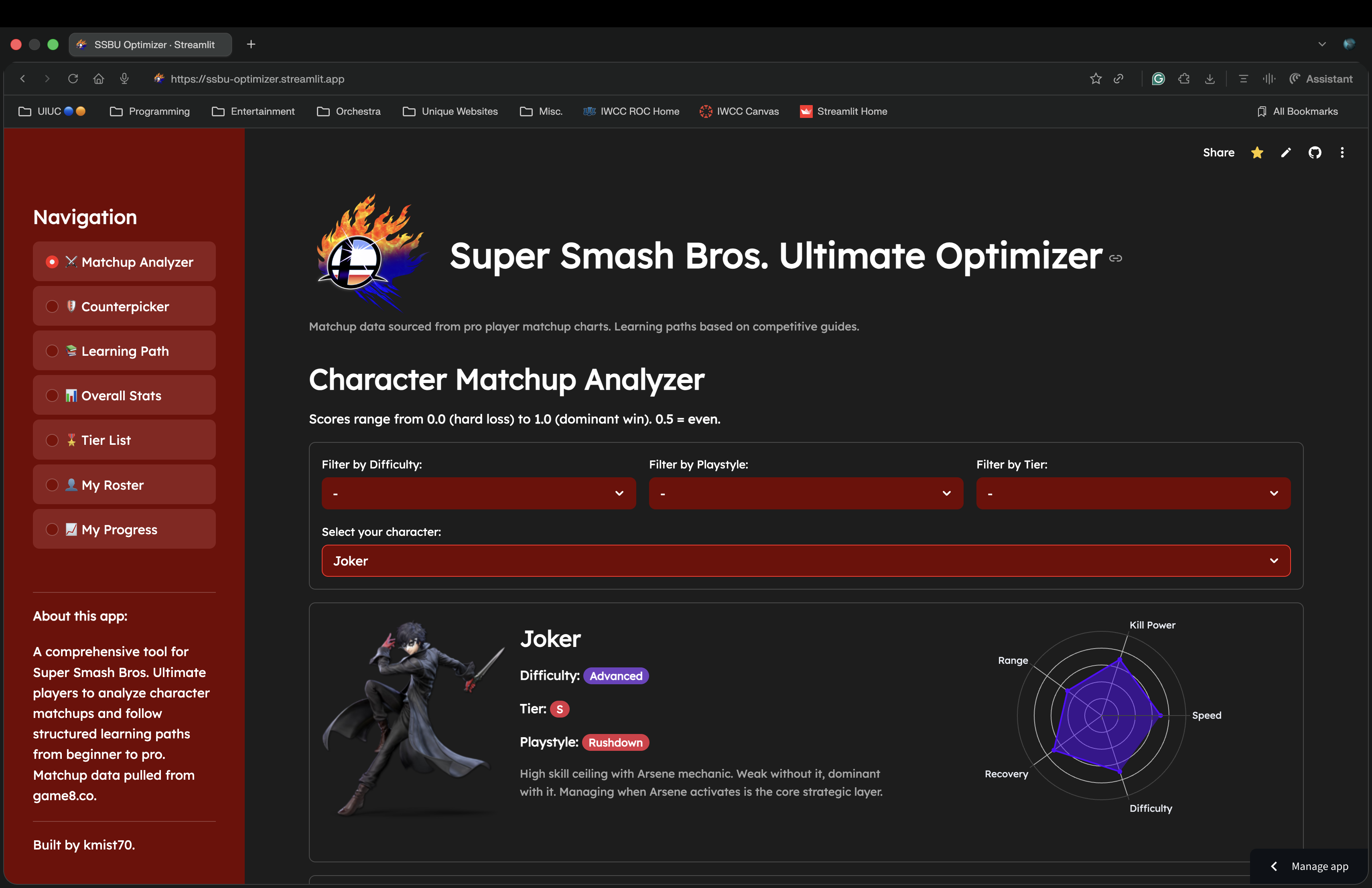Expand the tab list chevron at top right
Screen dimensions: 1372x888
1322,45
